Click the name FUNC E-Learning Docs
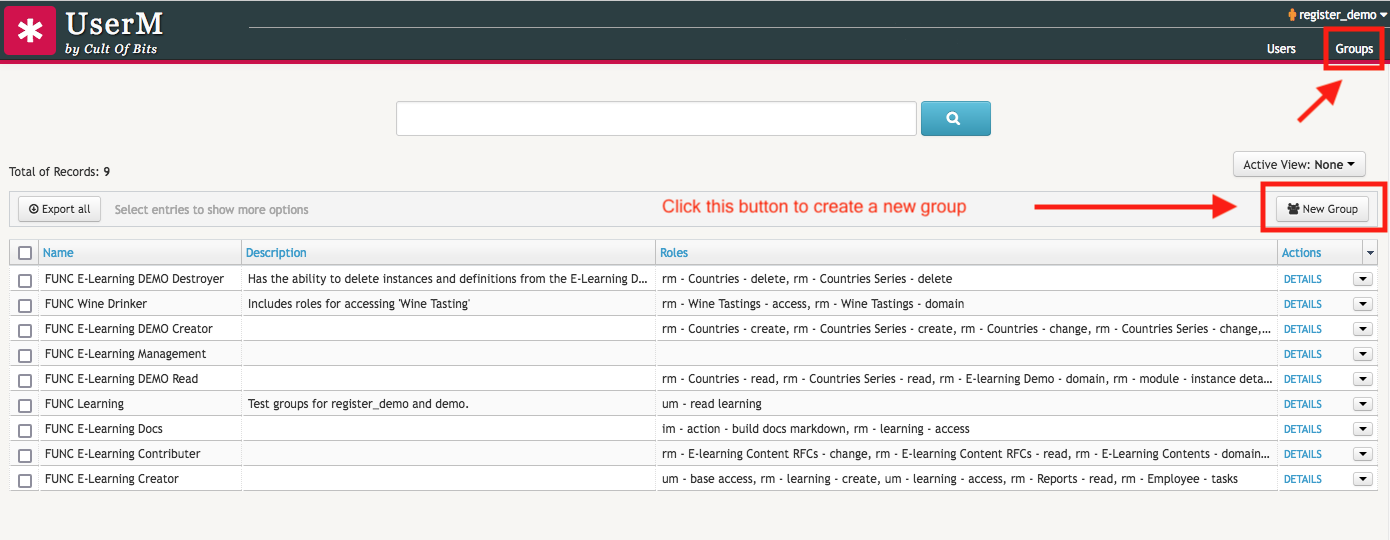This screenshot has height=540, width=1390. coord(104,429)
